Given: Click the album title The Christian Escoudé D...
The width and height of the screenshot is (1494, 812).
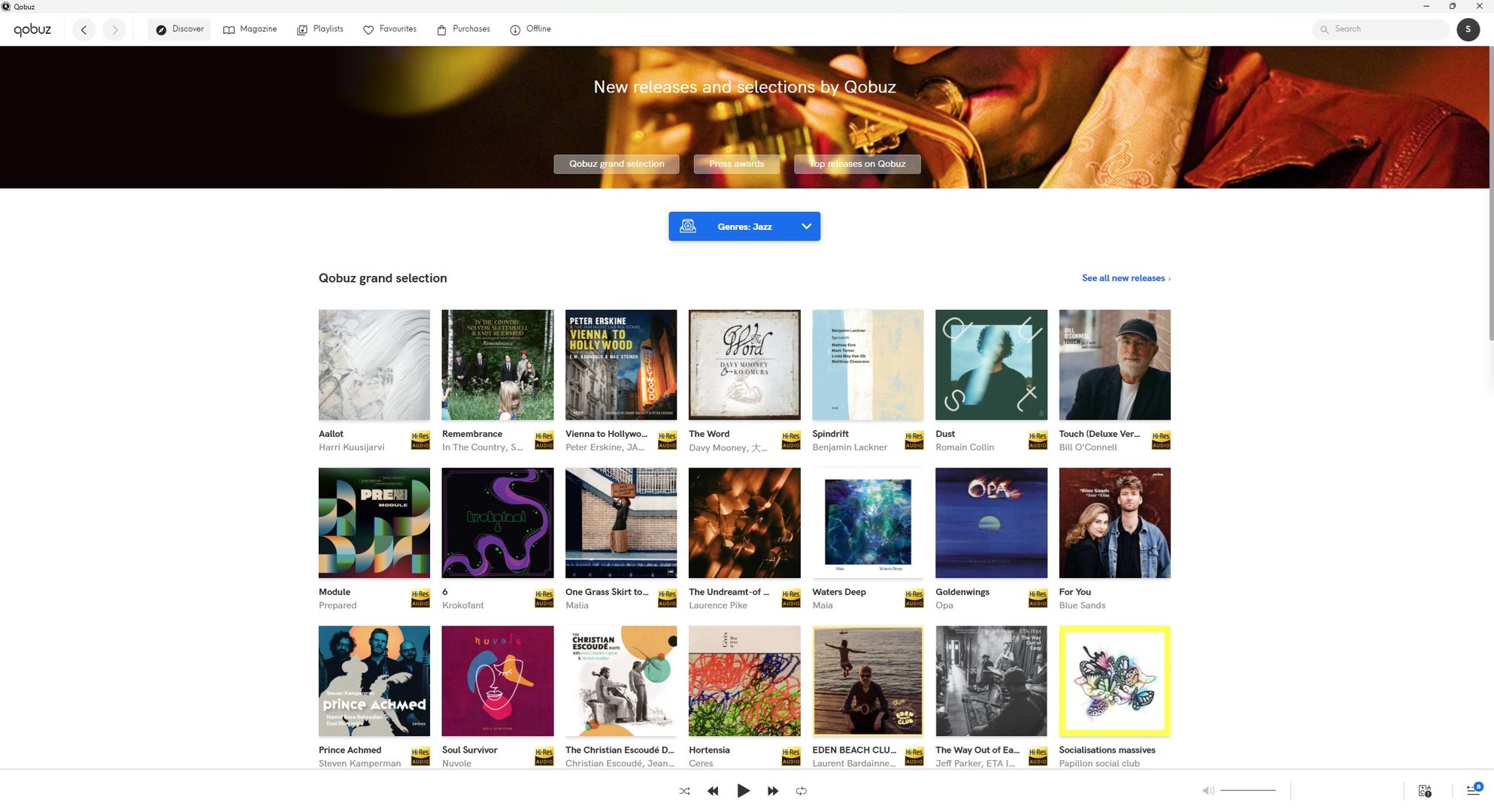Looking at the screenshot, I should (x=620, y=750).
